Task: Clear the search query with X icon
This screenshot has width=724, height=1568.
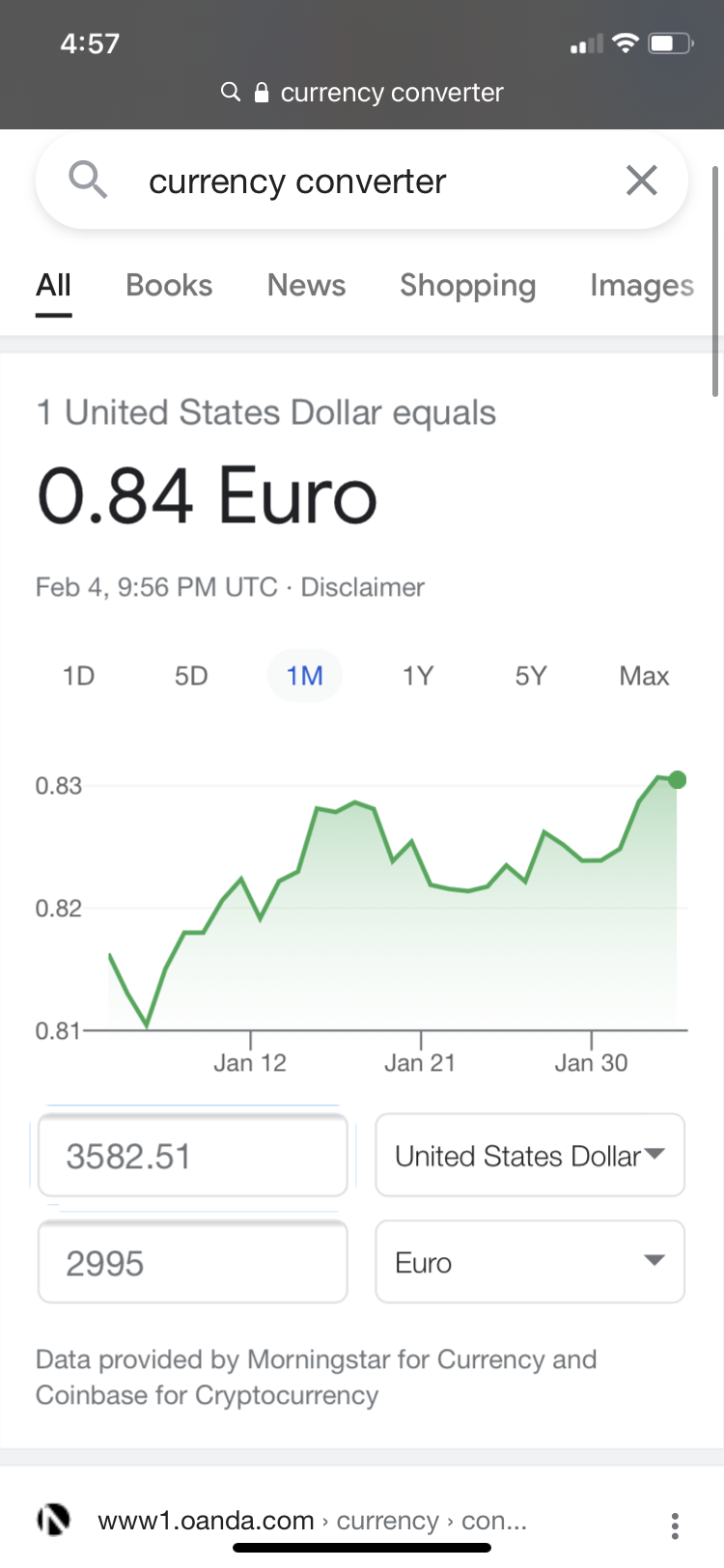Action: pyautogui.click(x=641, y=181)
